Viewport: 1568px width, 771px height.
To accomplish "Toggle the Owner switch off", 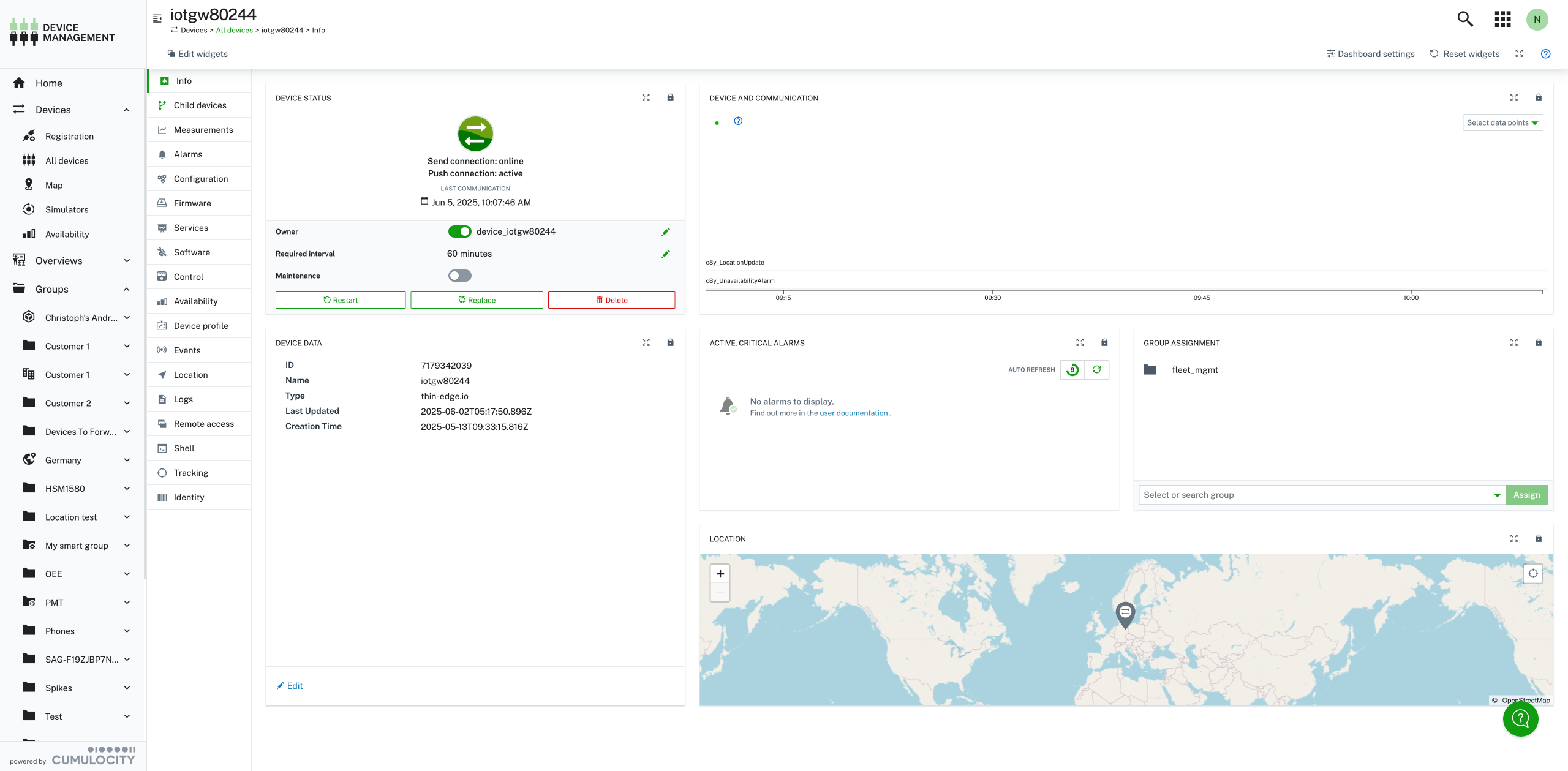I will (459, 231).
